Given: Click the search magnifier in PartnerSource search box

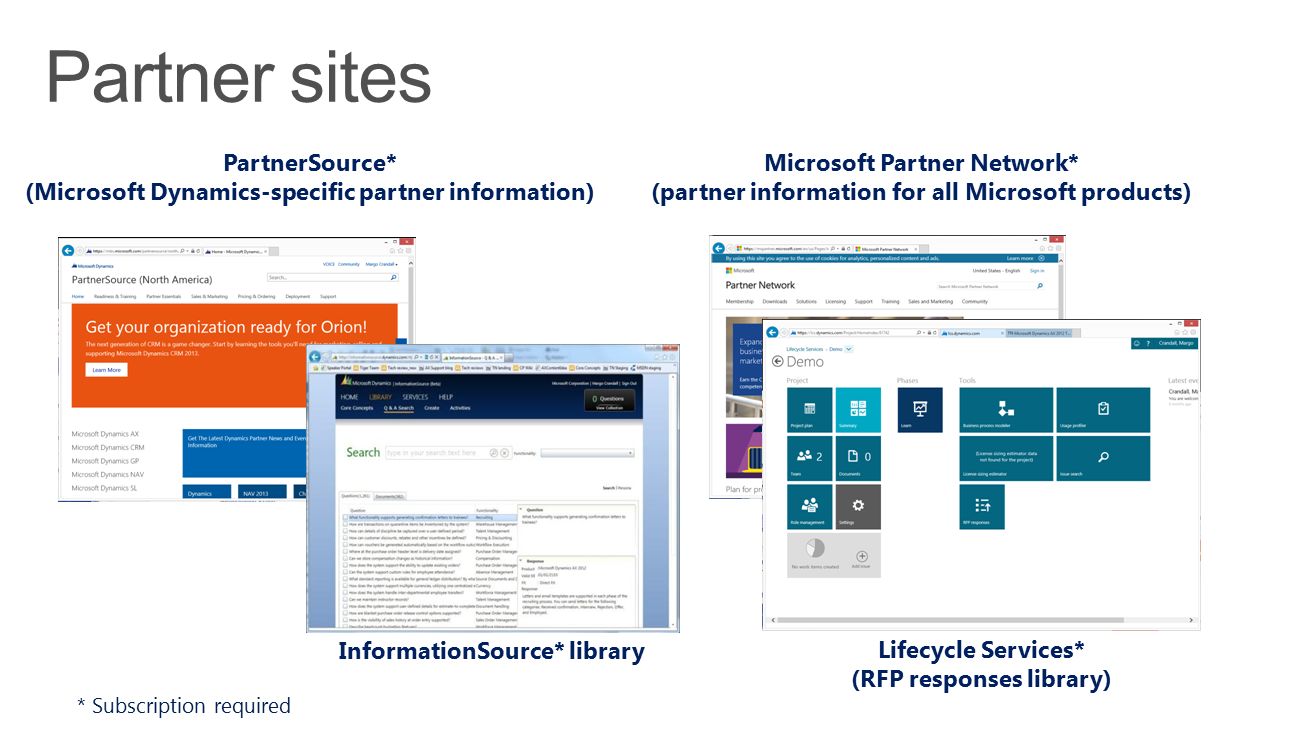Looking at the screenshot, I should [x=393, y=278].
